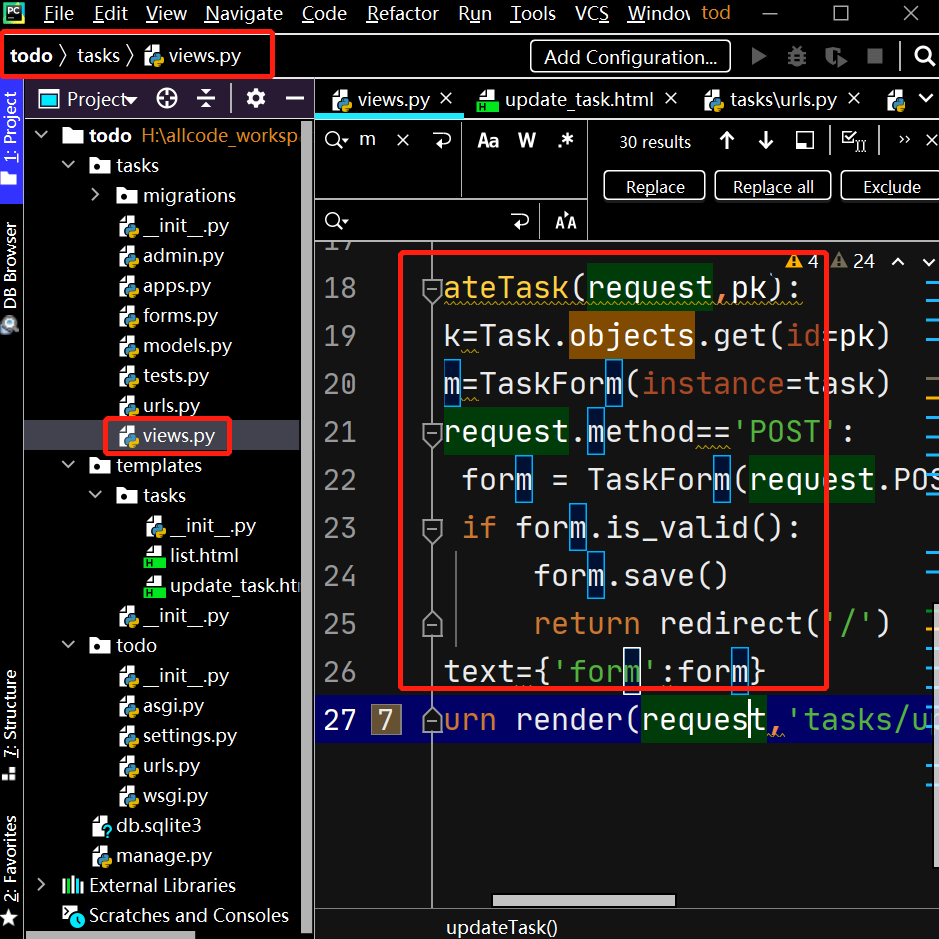The height and width of the screenshot is (939, 939).
Task: Click horizontal scrollbar of code editor
Action: click(x=583, y=900)
